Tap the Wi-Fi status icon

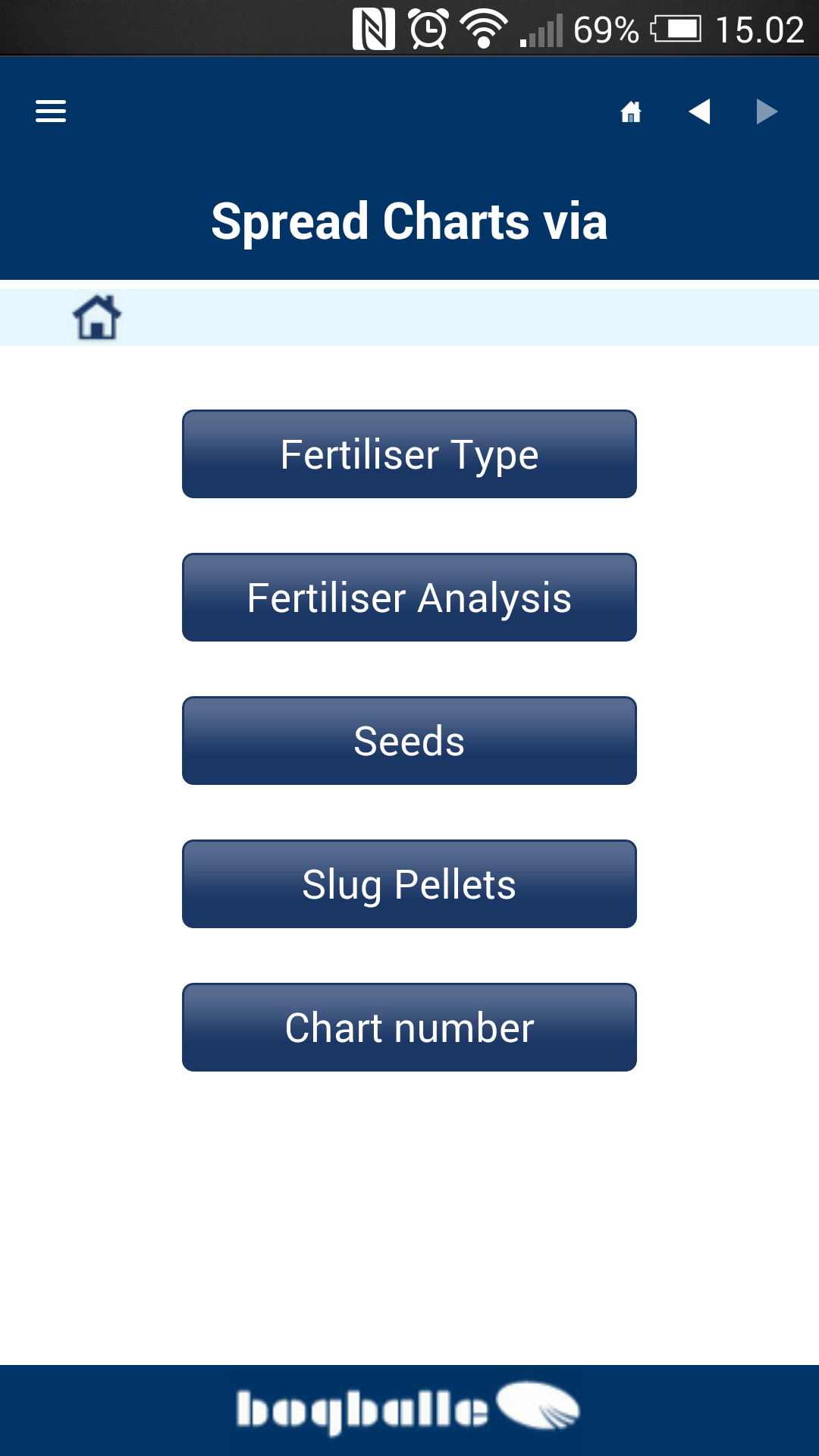coord(484,30)
